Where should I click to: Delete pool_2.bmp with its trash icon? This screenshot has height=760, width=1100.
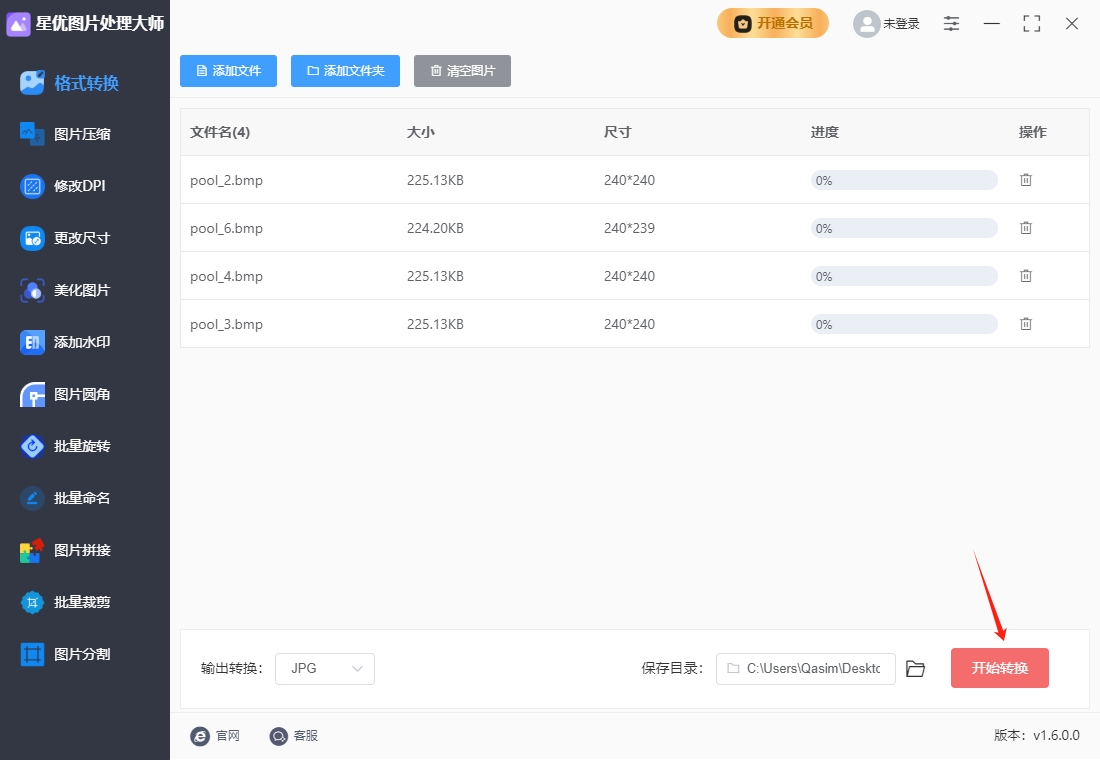pyautogui.click(x=1026, y=180)
